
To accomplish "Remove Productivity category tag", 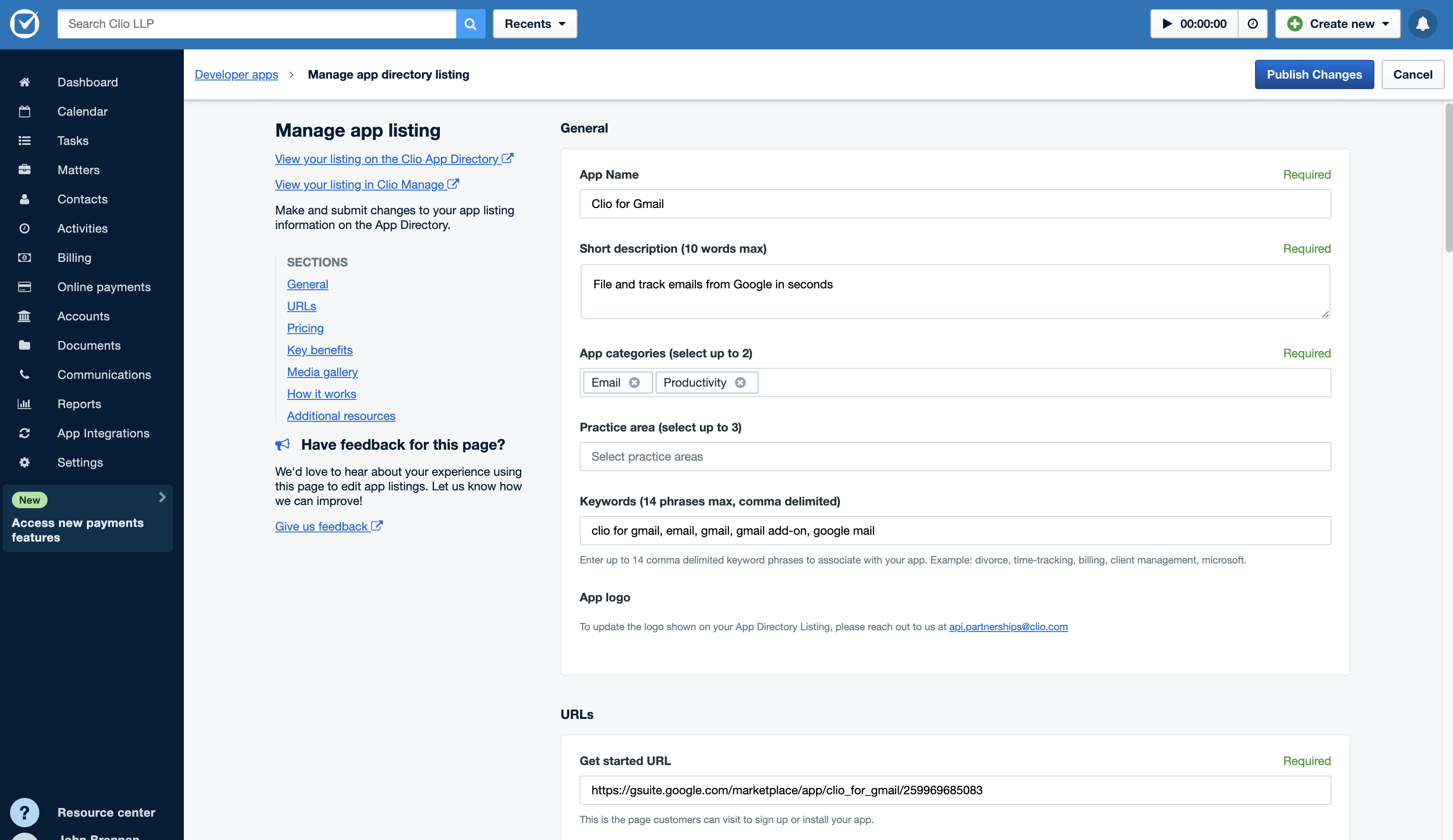I will [741, 382].
